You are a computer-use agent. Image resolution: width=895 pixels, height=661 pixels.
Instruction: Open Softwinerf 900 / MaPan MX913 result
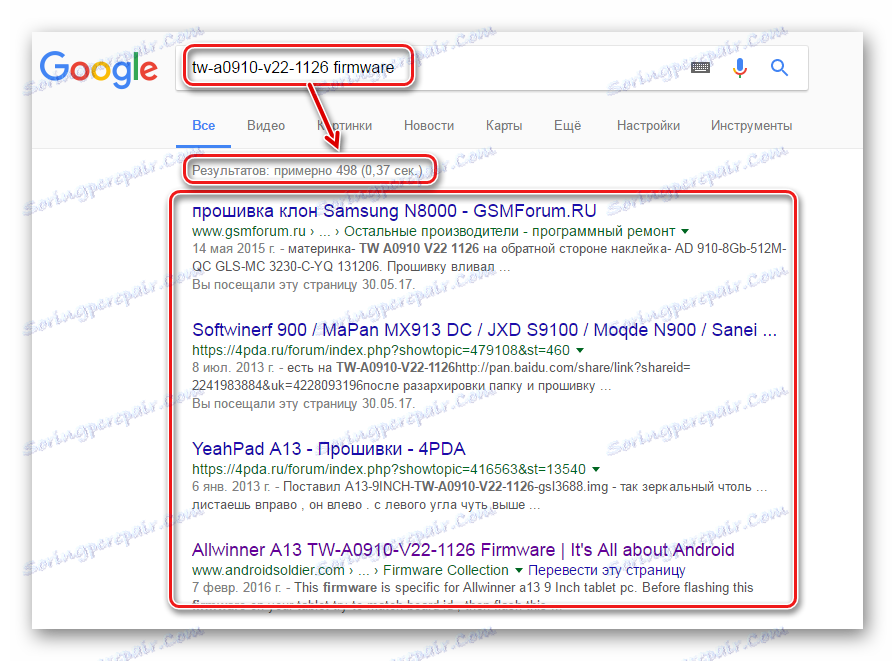(x=484, y=330)
